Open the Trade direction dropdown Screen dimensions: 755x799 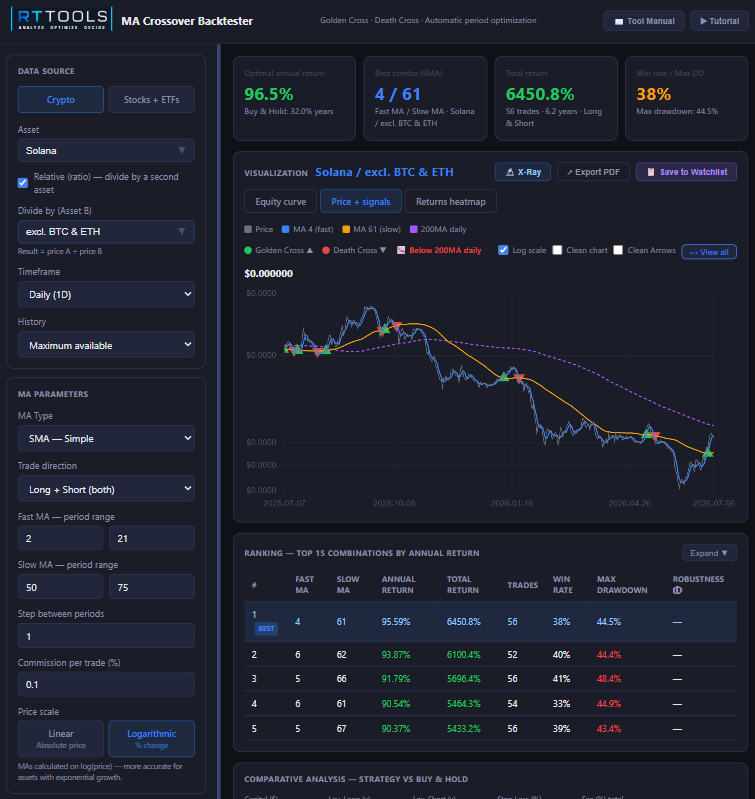click(106, 489)
